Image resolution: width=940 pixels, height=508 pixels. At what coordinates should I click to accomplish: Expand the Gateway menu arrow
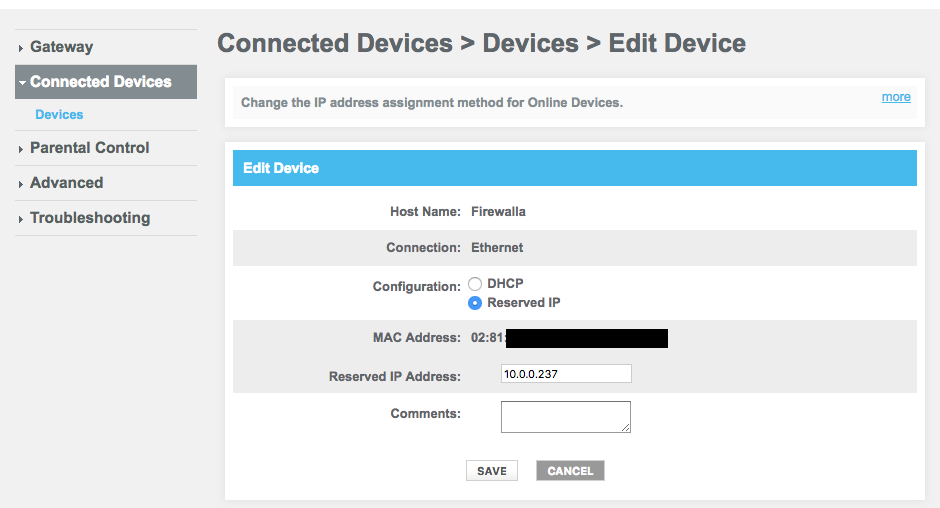point(21,48)
